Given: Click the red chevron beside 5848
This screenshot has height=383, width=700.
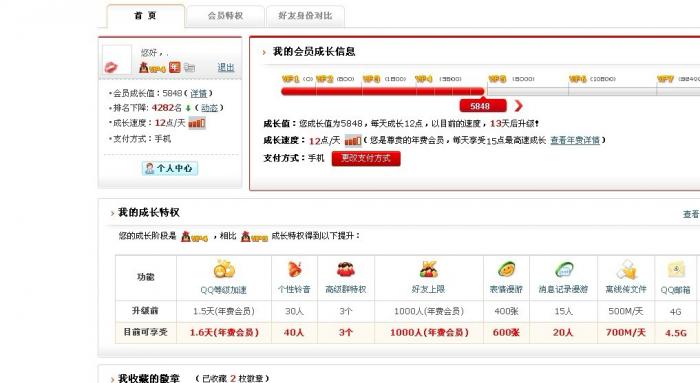Looking at the screenshot, I should pyautogui.click(x=518, y=106).
